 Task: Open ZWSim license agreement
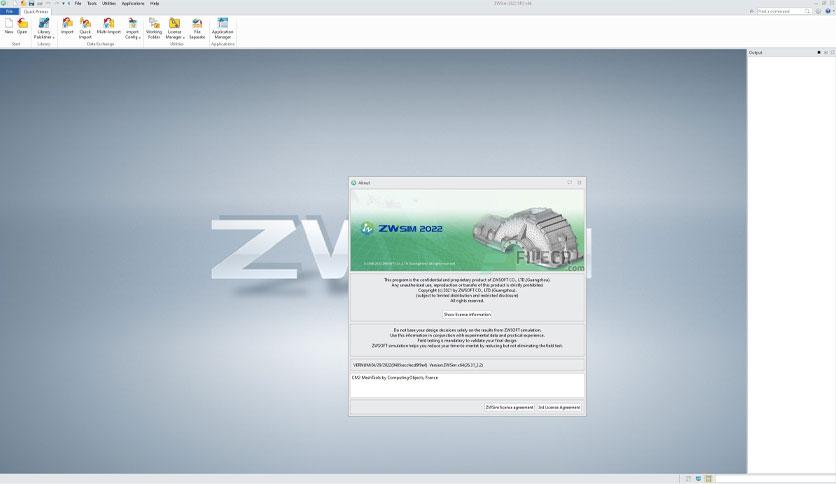coord(509,407)
